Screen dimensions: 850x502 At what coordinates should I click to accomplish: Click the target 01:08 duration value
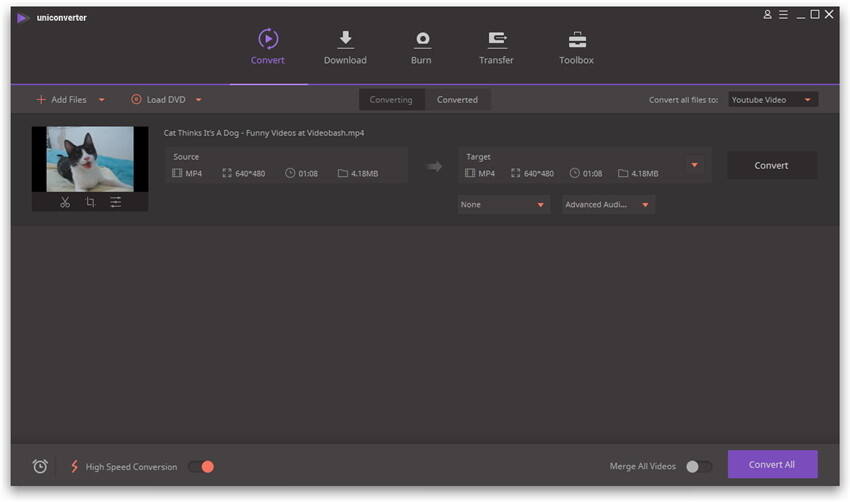coord(592,173)
